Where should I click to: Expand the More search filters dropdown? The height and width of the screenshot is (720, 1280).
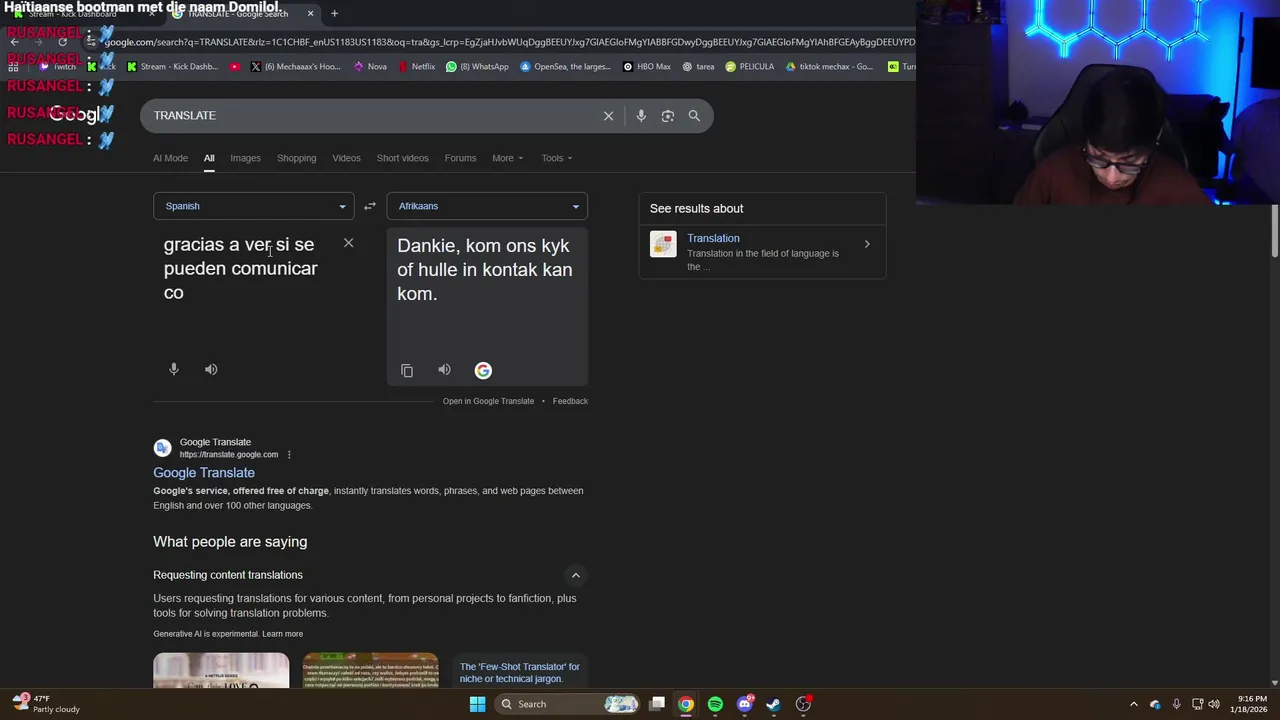coord(507,158)
